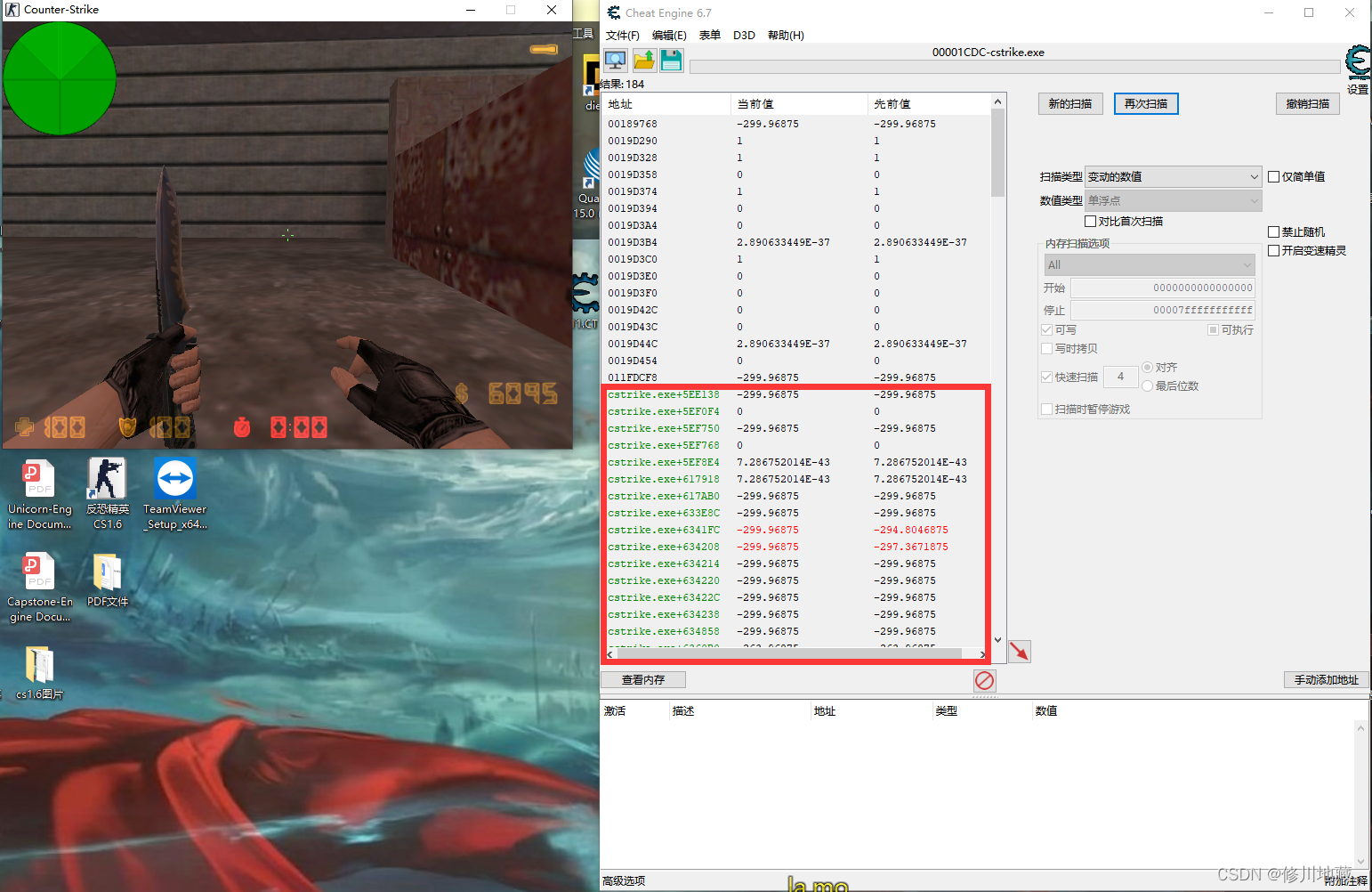Screen dimensions: 1372x892
Task: Toggle the 可写 checkbox
Action: click(x=1046, y=329)
